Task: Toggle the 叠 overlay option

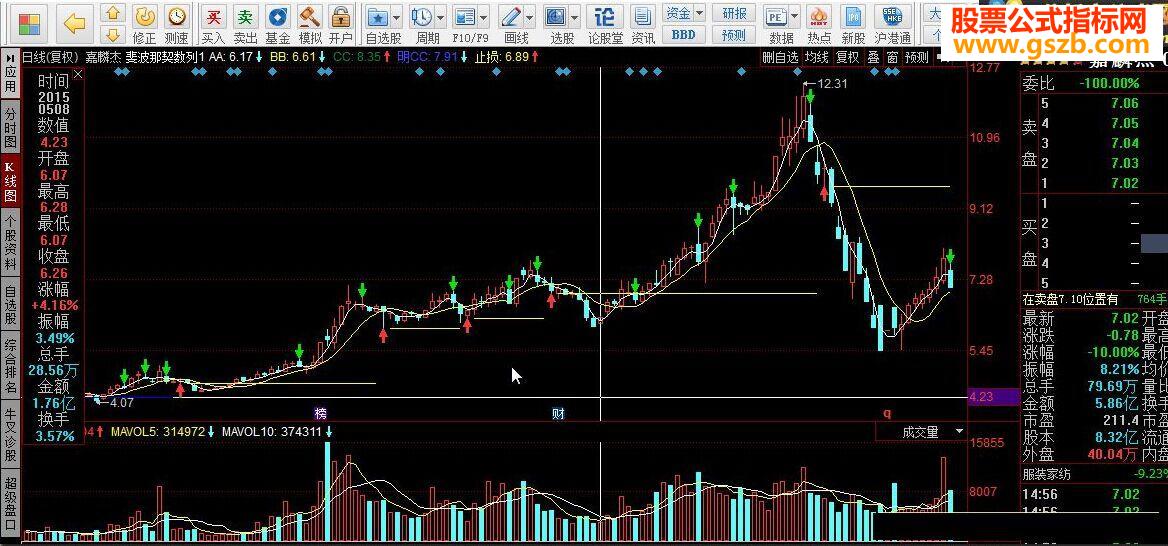Action: [872, 57]
